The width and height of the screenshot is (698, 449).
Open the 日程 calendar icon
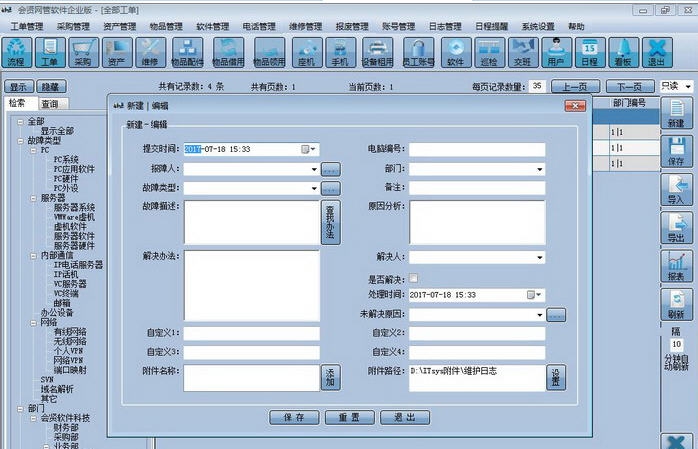click(590, 53)
